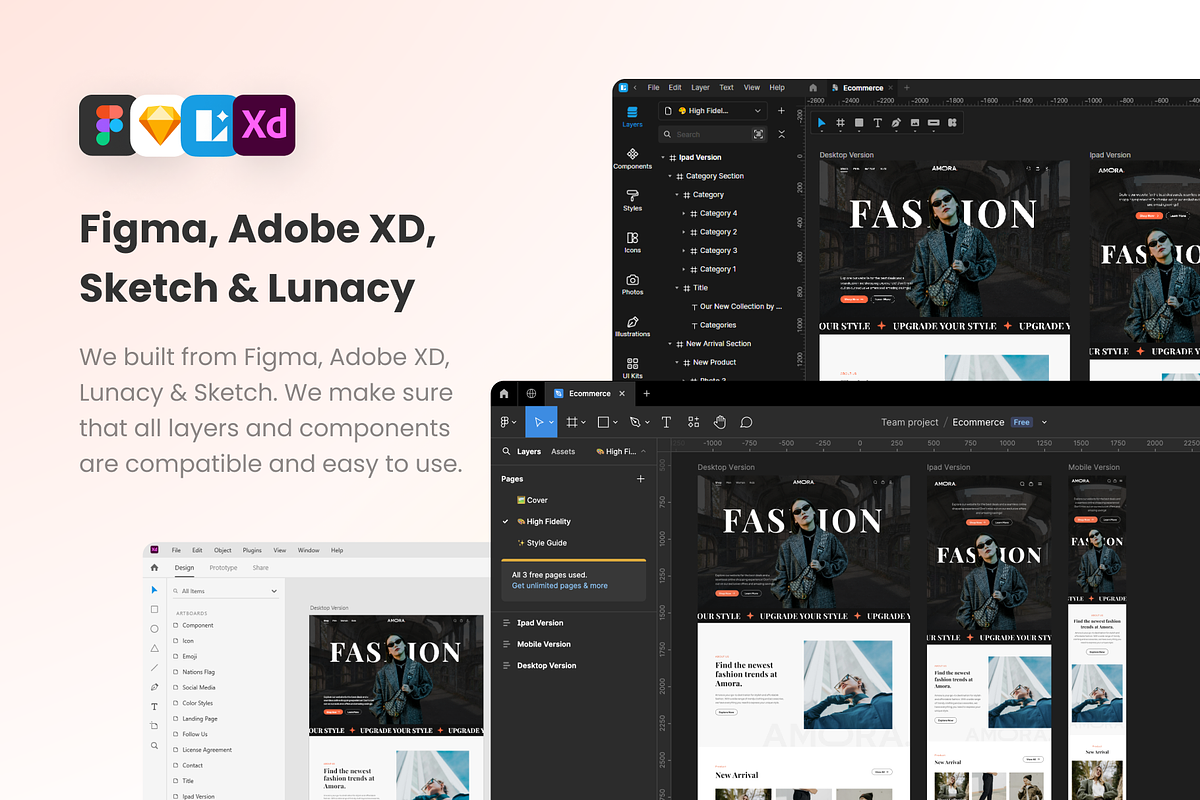The width and height of the screenshot is (1200, 800).
Task: Open Figma Resources (components) tool
Action: (693, 422)
